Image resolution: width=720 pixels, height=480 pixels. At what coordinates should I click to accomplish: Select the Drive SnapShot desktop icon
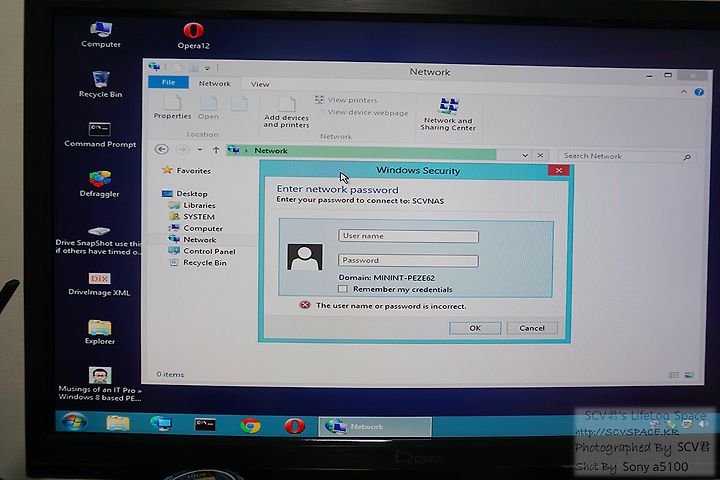pos(99,240)
